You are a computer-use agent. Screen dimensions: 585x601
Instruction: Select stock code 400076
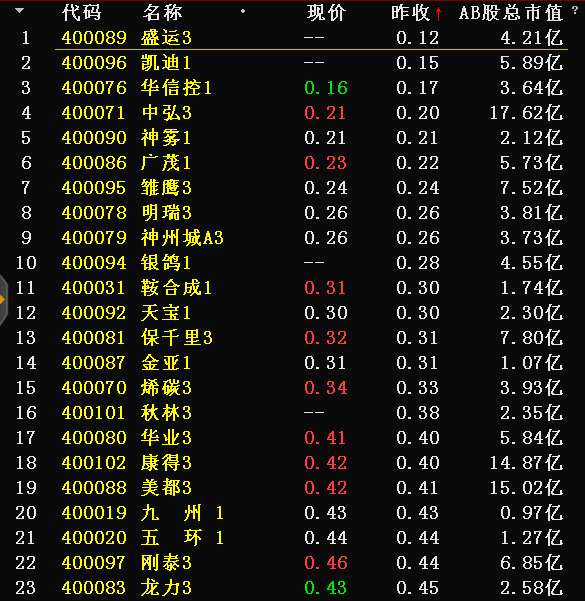(94, 88)
